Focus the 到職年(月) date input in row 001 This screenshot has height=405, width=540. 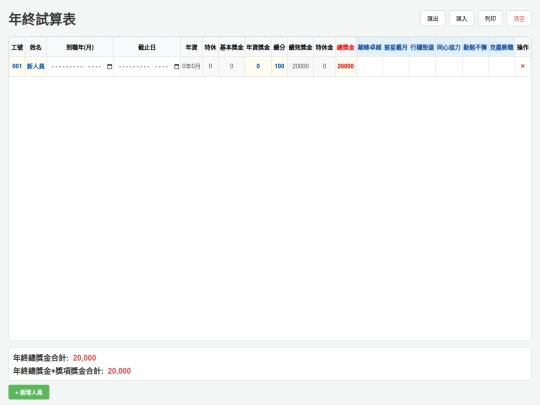click(80, 66)
